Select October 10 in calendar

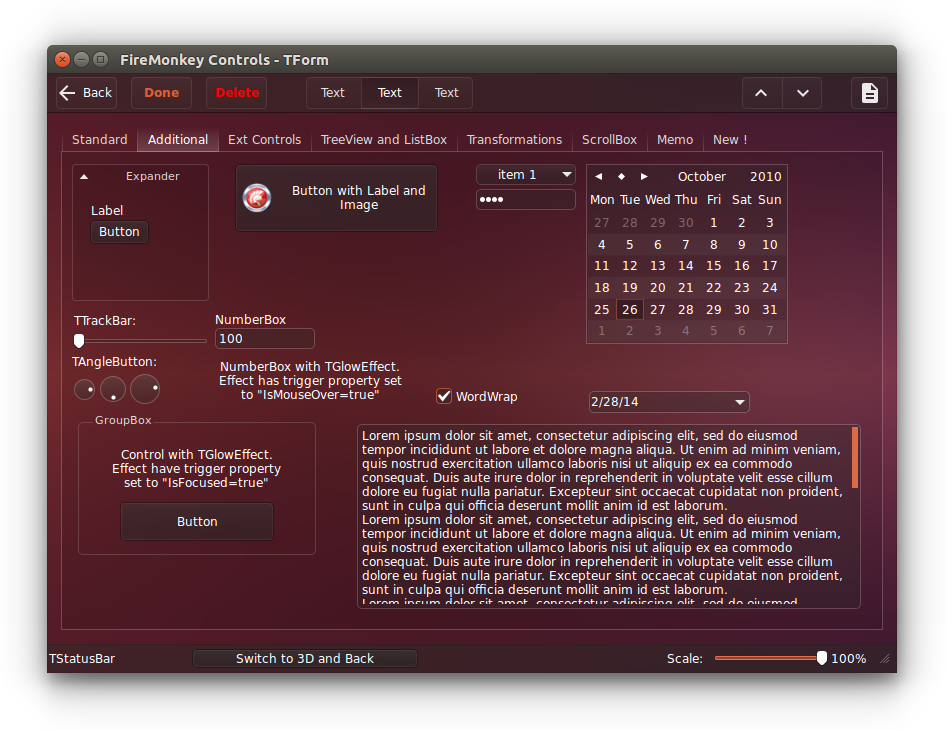pos(769,245)
